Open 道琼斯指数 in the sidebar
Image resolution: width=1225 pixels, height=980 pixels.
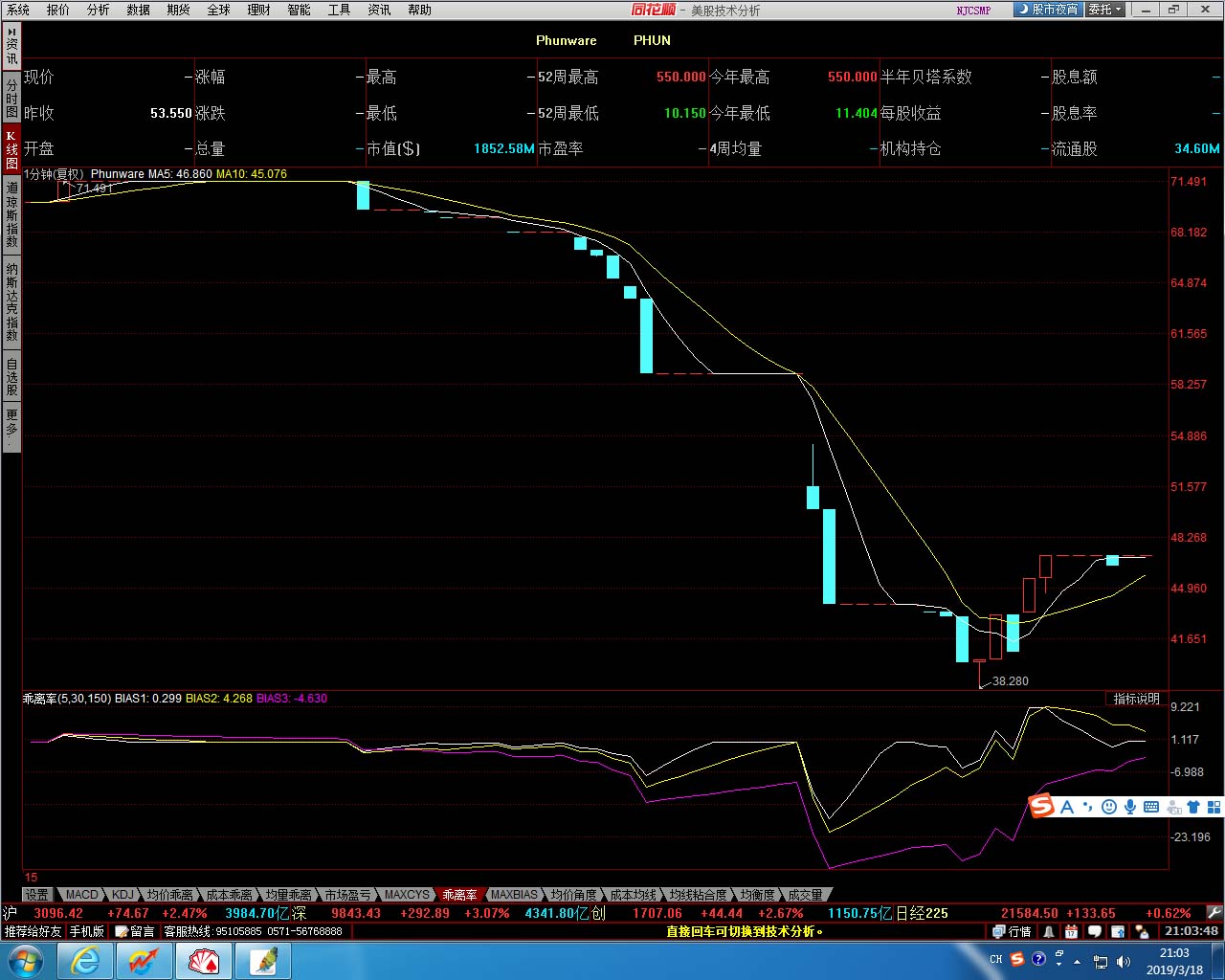[x=11, y=216]
